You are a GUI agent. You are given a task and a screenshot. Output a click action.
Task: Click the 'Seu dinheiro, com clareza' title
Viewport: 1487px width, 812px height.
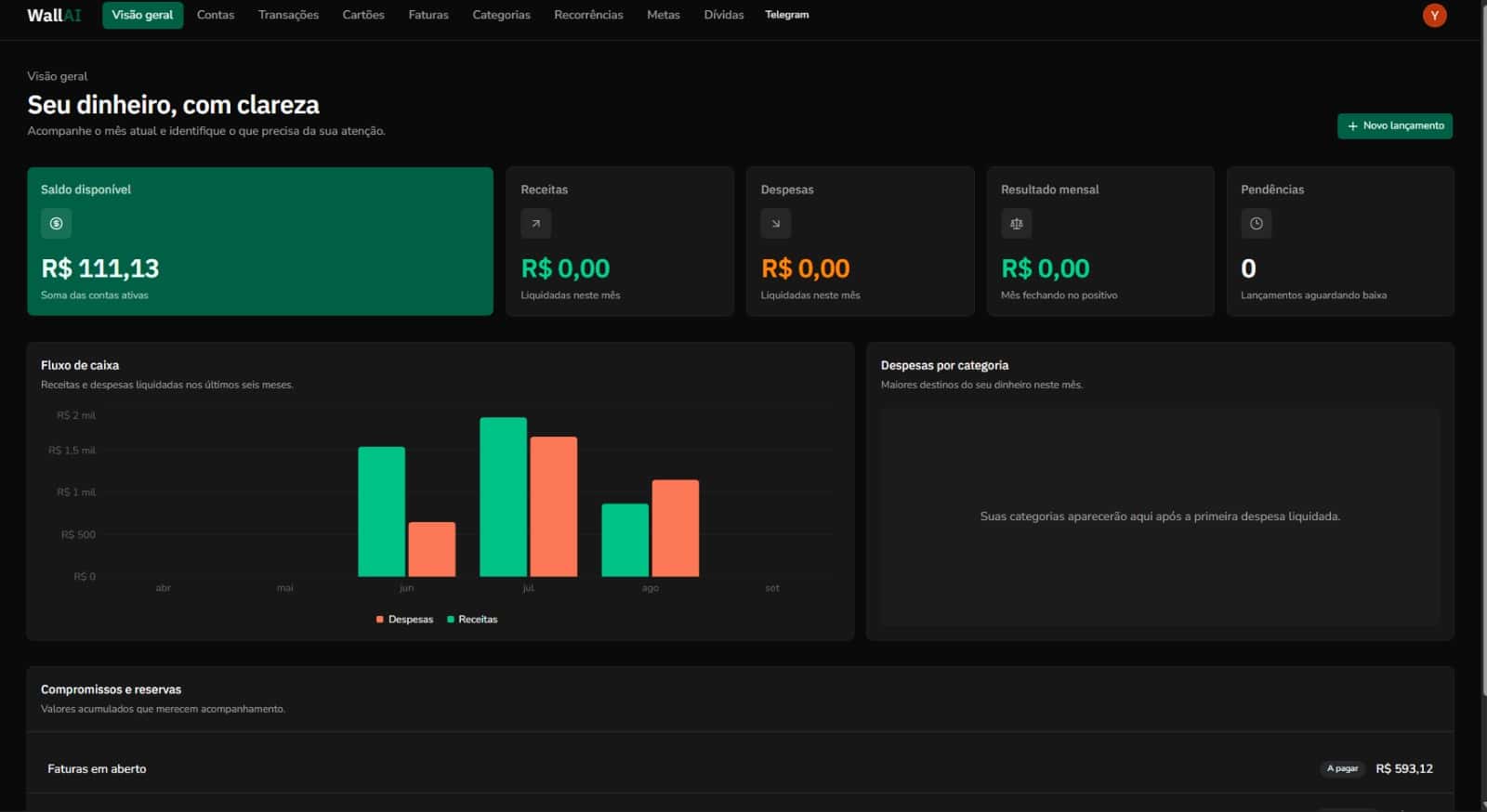point(173,105)
